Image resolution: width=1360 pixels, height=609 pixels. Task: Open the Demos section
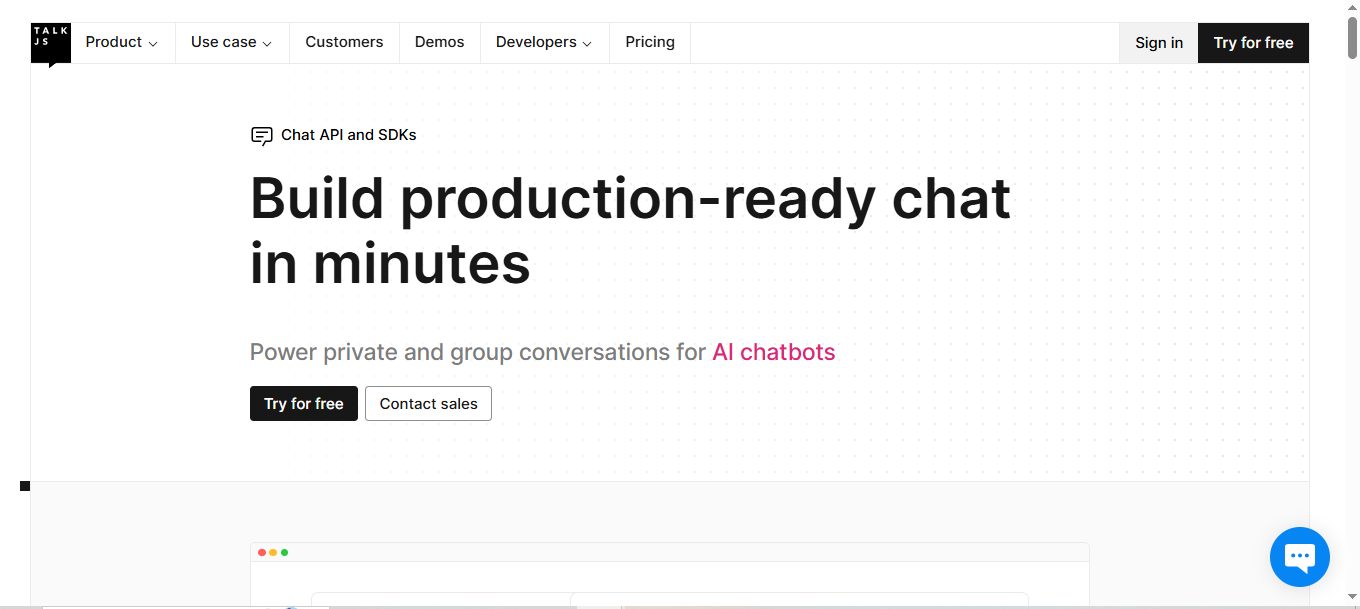[439, 42]
